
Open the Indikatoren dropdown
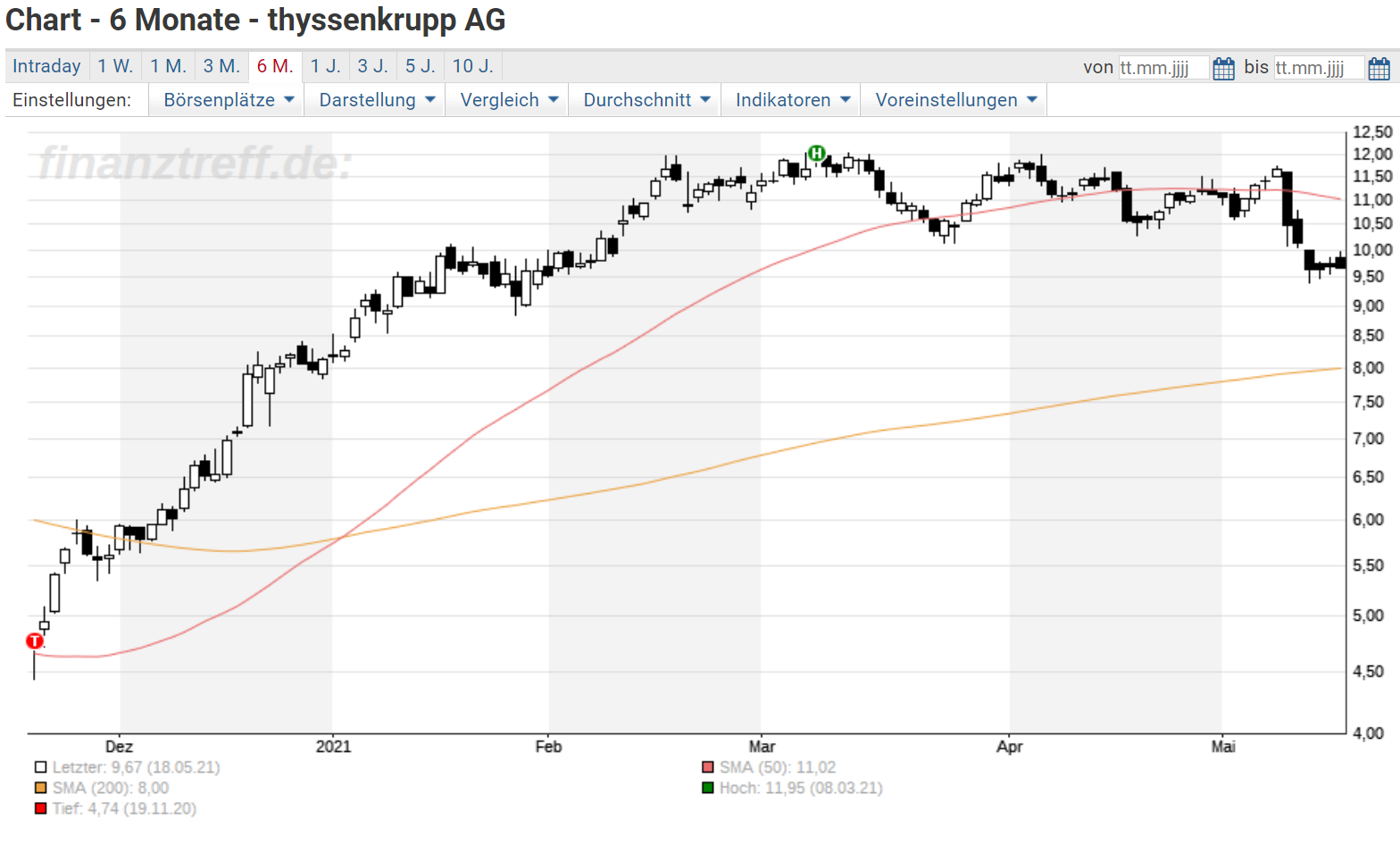pos(793,100)
